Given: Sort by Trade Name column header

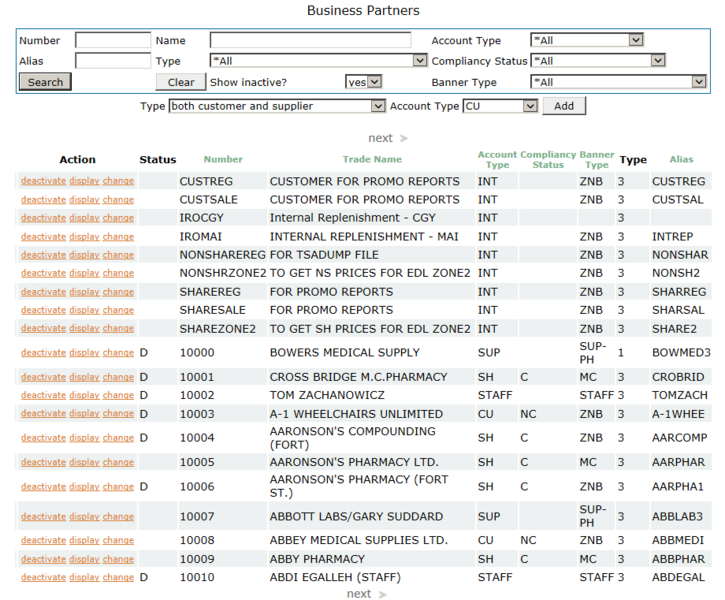Looking at the screenshot, I should (372, 159).
